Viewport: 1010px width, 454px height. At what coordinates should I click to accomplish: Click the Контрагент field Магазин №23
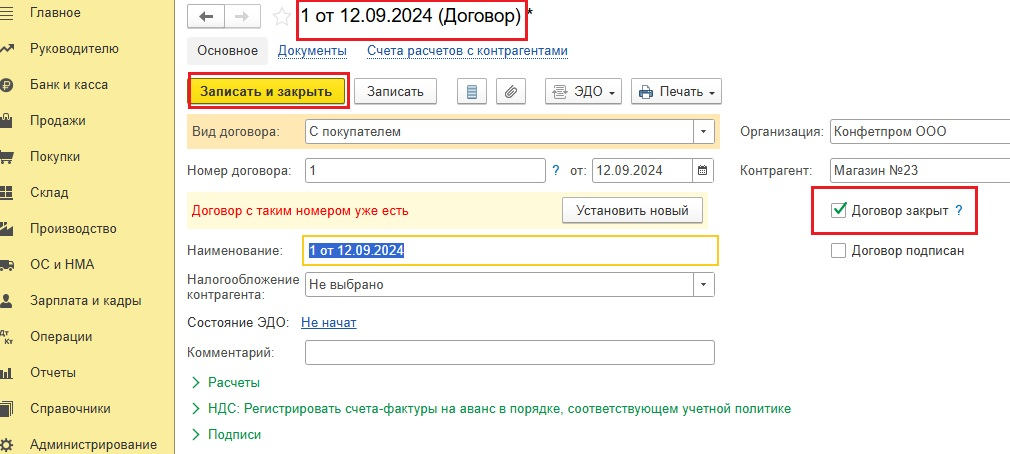(x=920, y=171)
